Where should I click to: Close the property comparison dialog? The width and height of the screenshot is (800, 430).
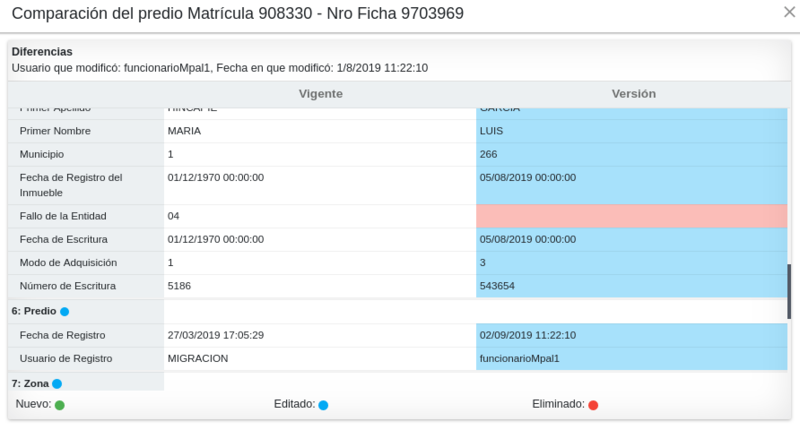coord(788,13)
